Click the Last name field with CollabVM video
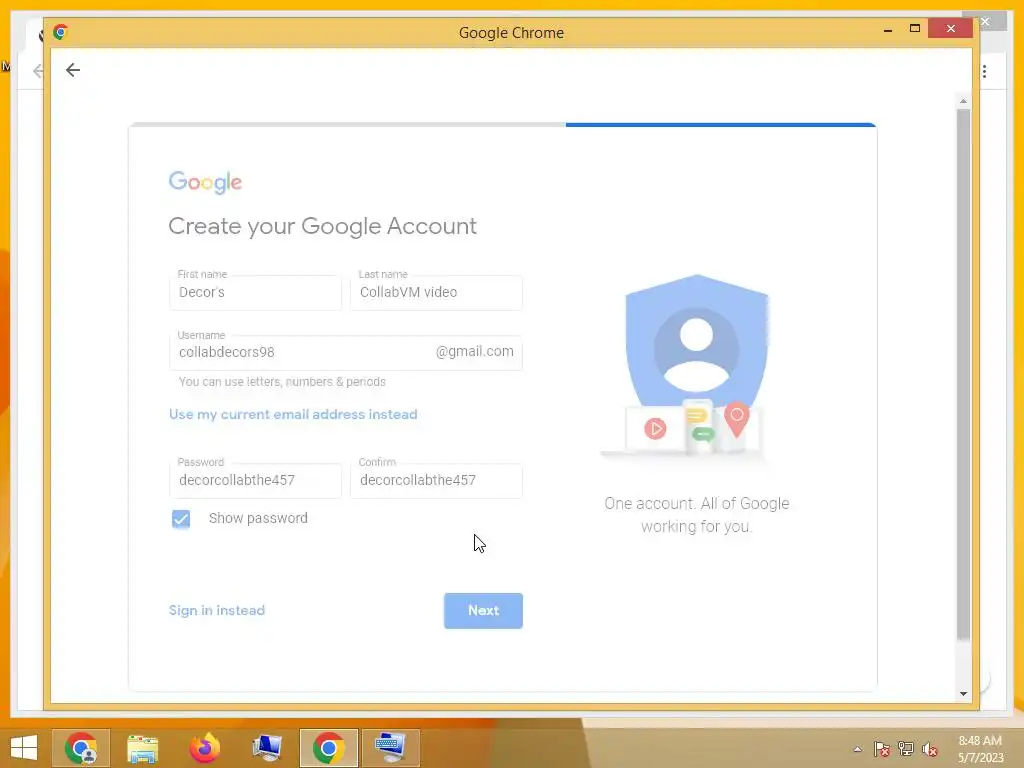 (x=436, y=293)
